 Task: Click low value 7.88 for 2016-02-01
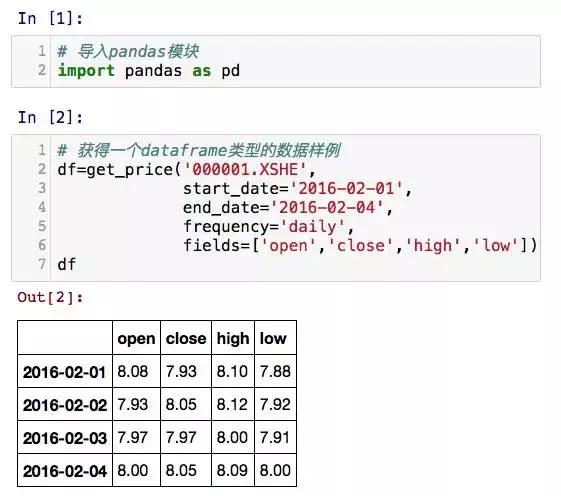coord(275,371)
